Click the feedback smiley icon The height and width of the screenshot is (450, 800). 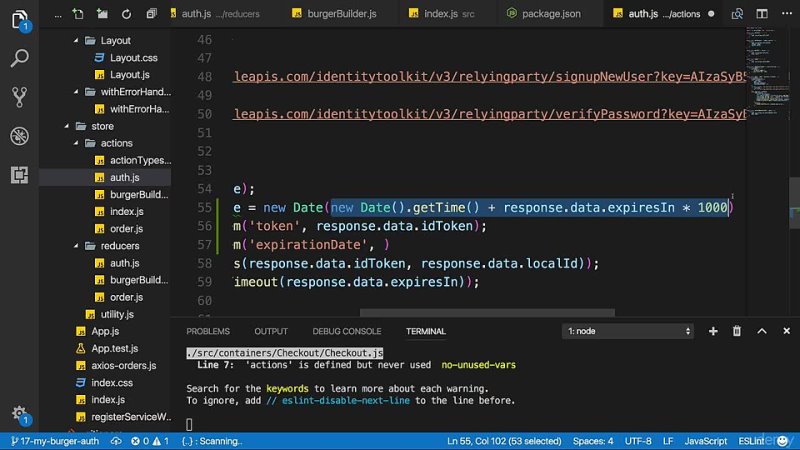pyautogui.click(x=782, y=441)
